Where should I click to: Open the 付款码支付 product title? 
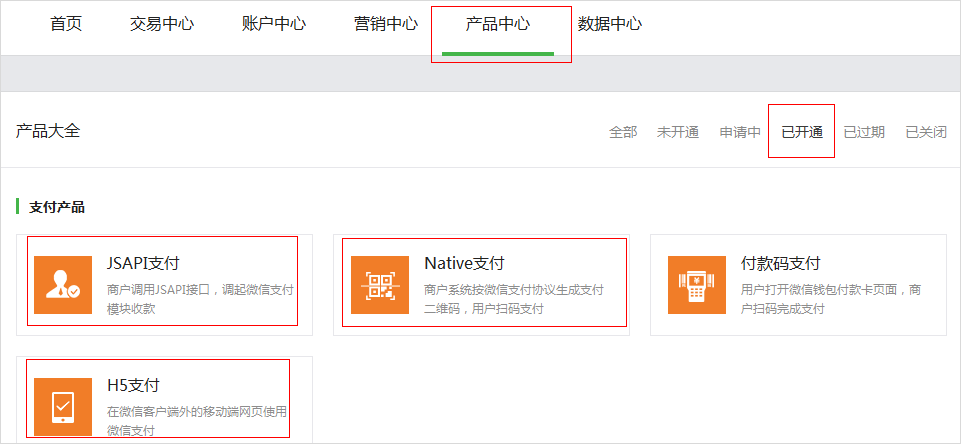[x=780, y=264]
